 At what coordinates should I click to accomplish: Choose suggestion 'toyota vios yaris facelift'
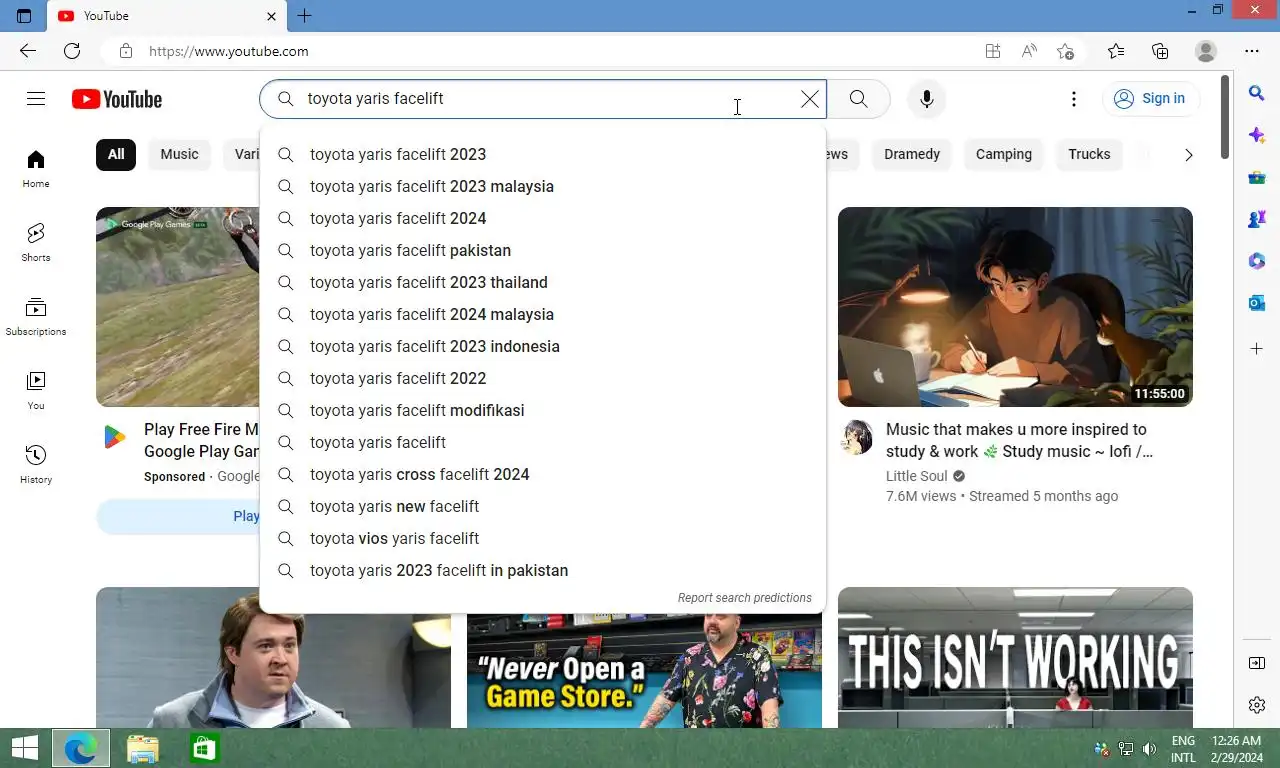pos(543,538)
